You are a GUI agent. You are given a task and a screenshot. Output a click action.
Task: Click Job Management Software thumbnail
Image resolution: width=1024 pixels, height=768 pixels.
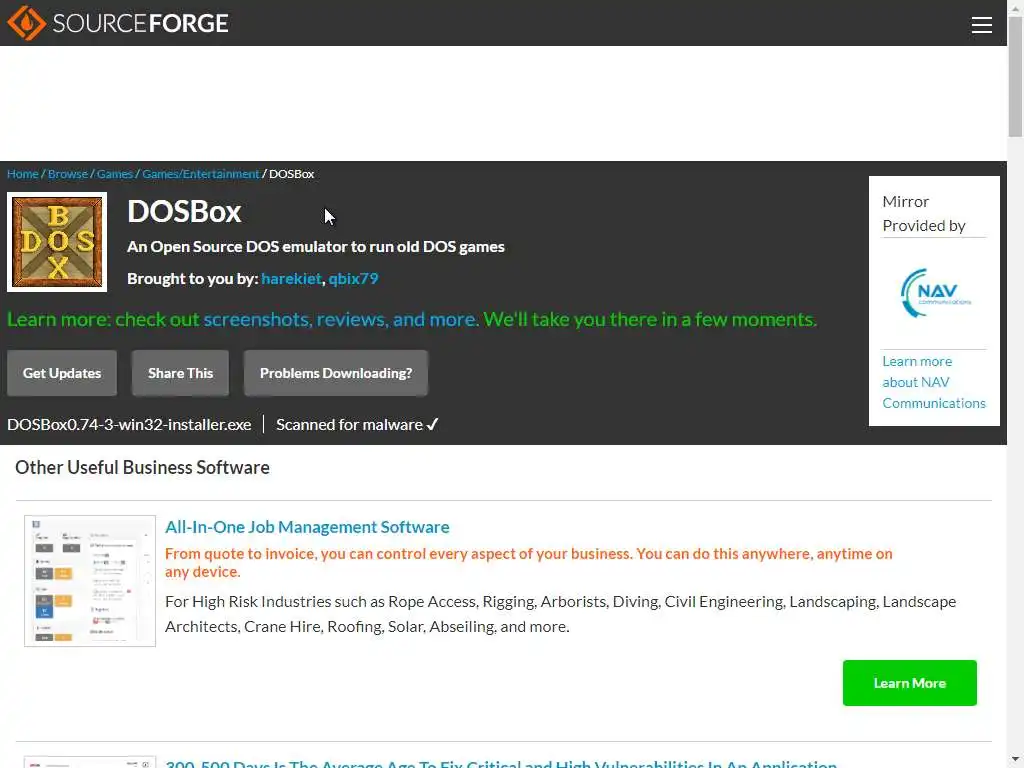pos(90,581)
